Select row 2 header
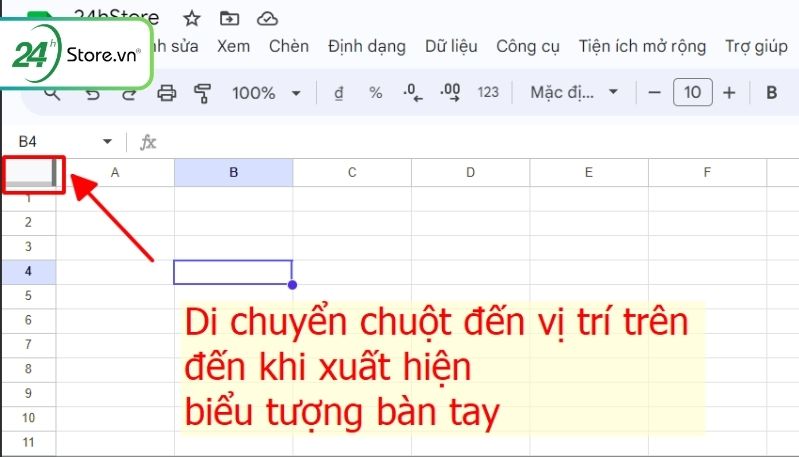Screen dimensions: 799x457 tap(29, 222)
